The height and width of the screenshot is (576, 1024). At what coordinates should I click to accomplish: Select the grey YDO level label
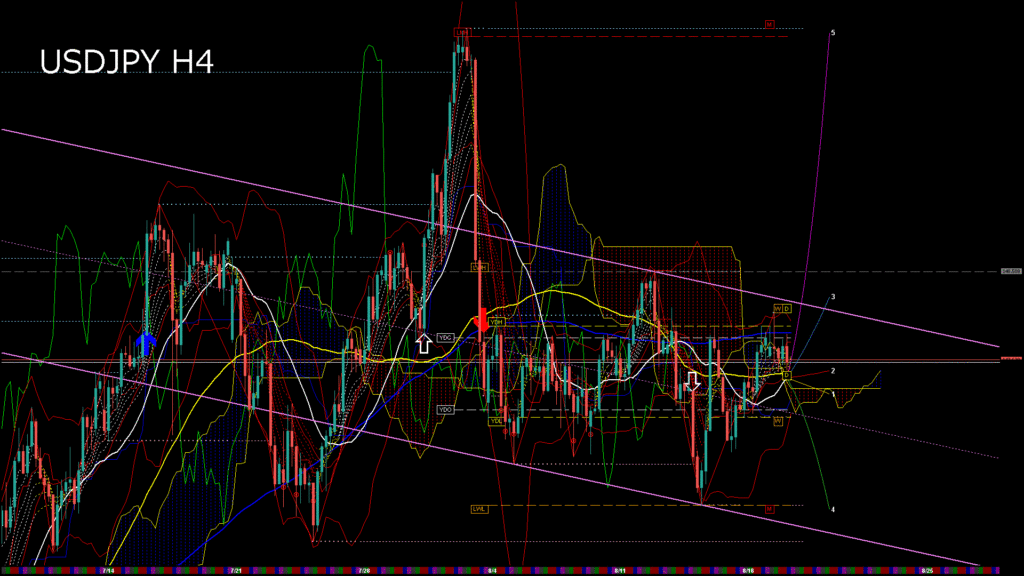tap(446, 410)
